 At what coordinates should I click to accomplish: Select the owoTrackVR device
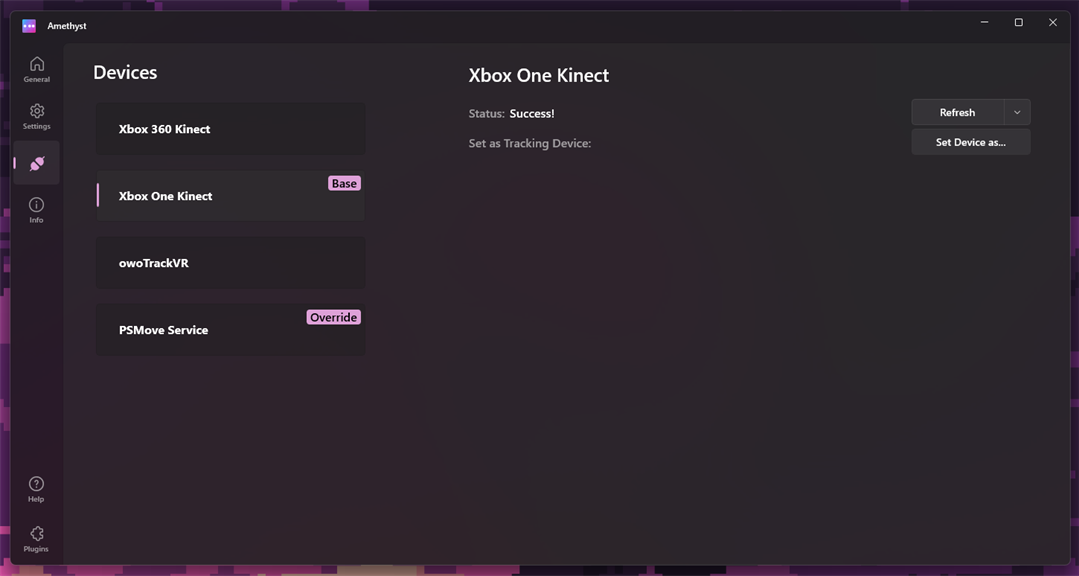[231, 263]
